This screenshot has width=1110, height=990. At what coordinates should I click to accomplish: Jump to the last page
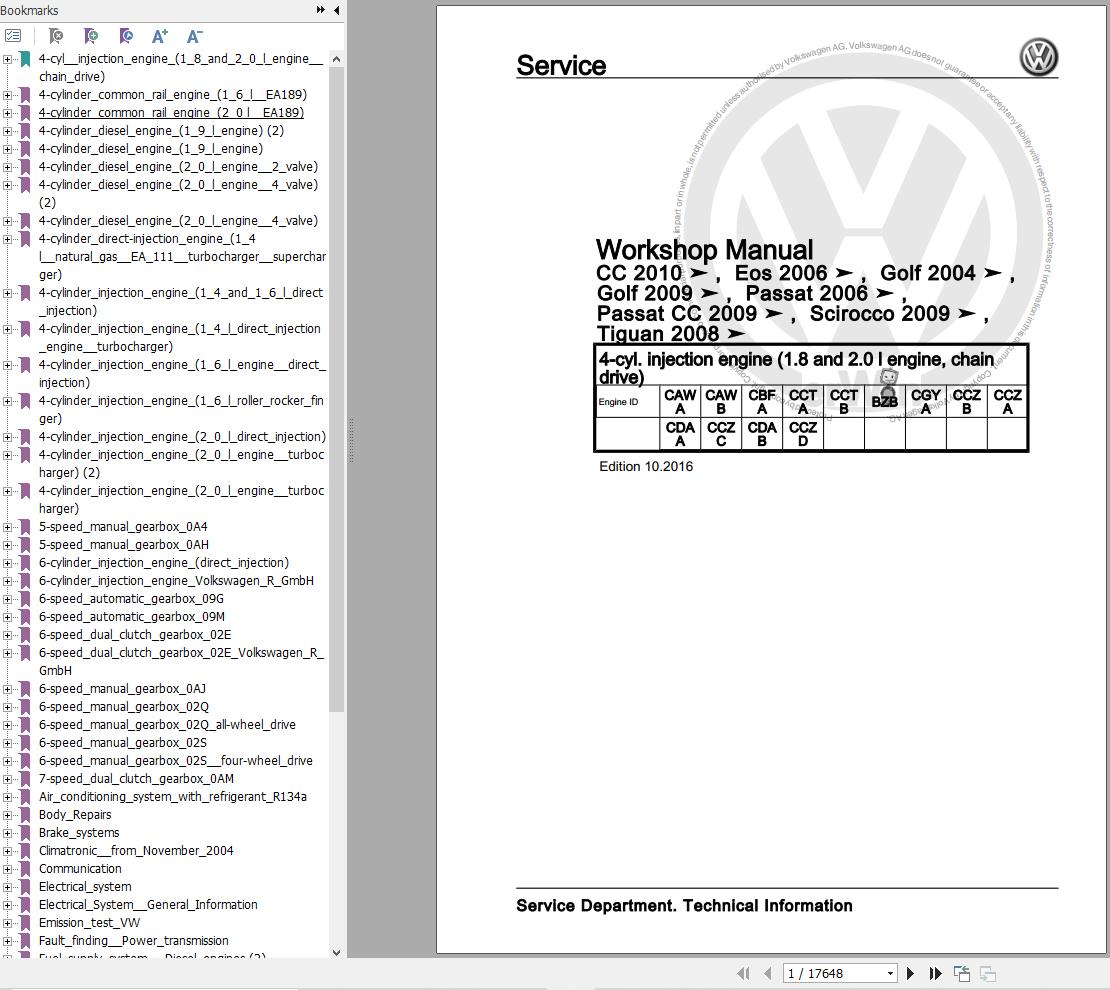[x=936, y=973]
